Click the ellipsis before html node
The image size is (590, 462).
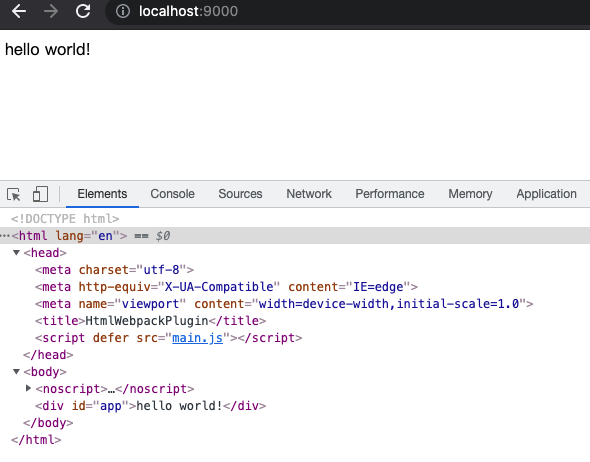tap(5, 236)
